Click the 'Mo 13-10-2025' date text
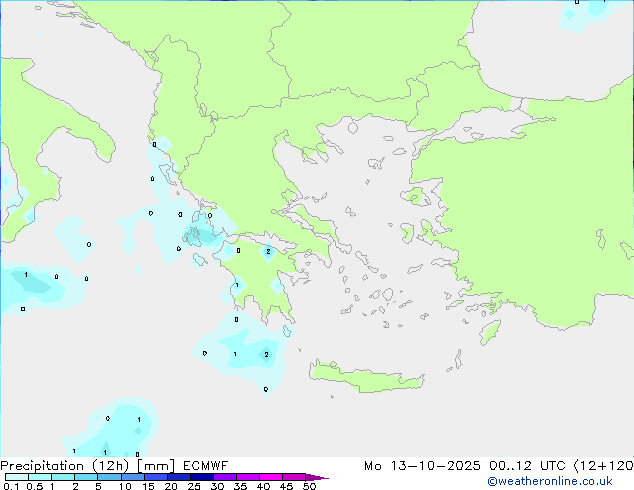Image resolution: width=634 pixels, height=490 pixels. (422, 466)
